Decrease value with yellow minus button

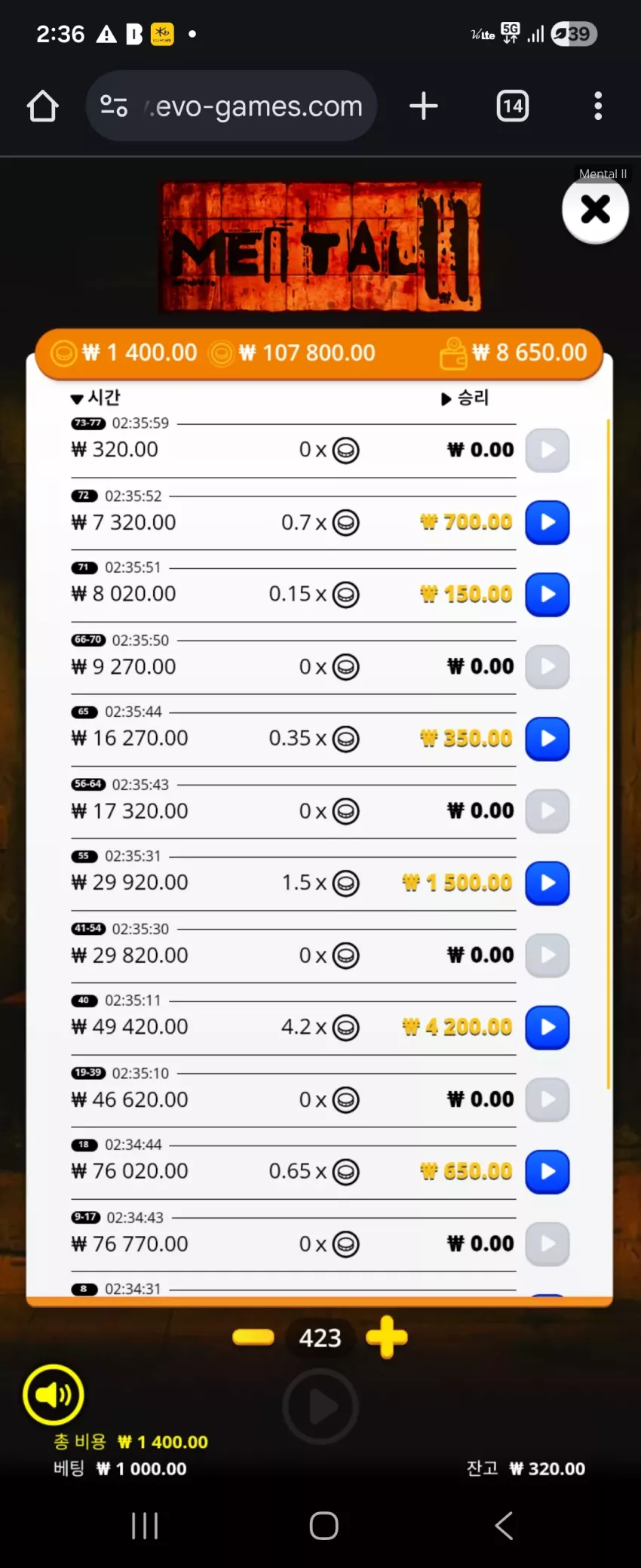253,1337
